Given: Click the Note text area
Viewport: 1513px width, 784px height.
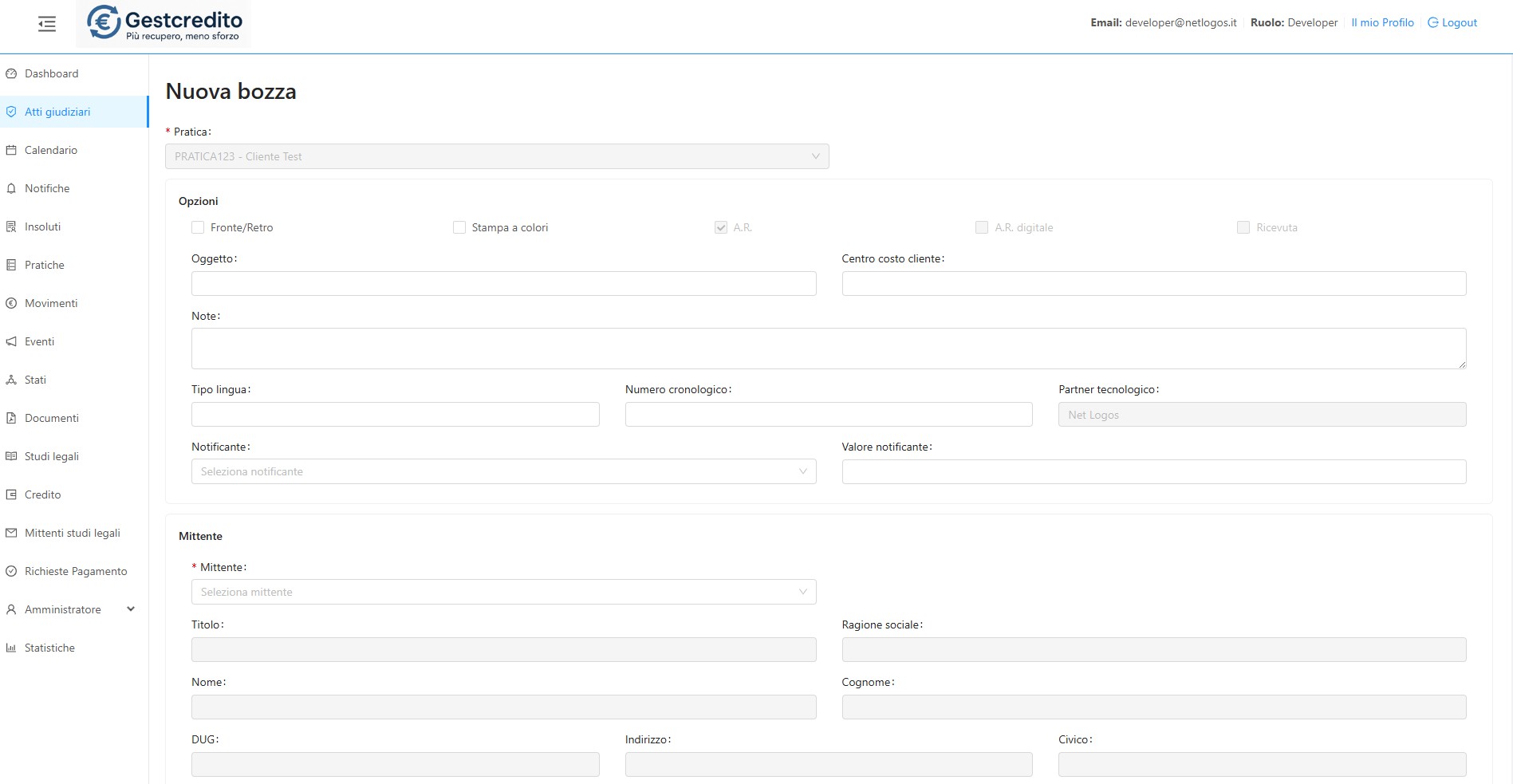Looking at the screenshot, I should click(x=829, y=349).
